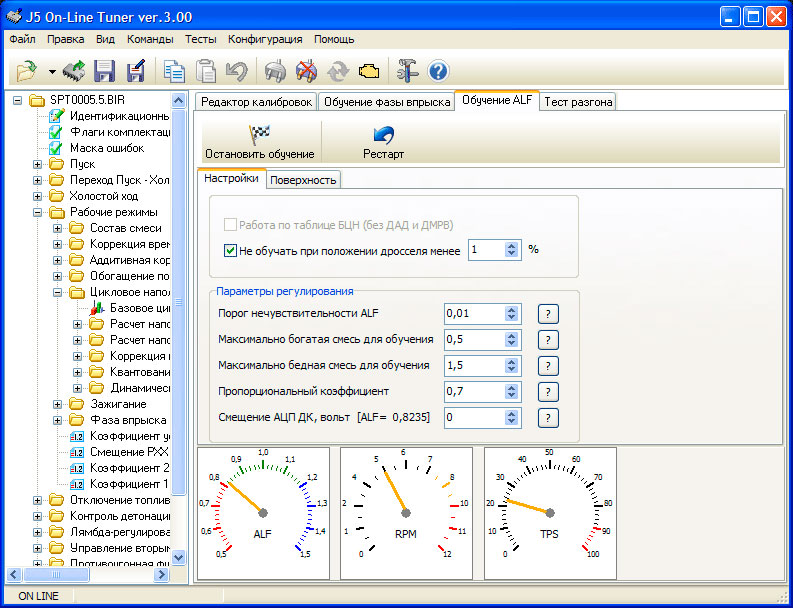Image resolution: width=793 pixels, height=608 pixels.
Task: Click the disconnect crossed-plug icon
Action: coord(306,71)
